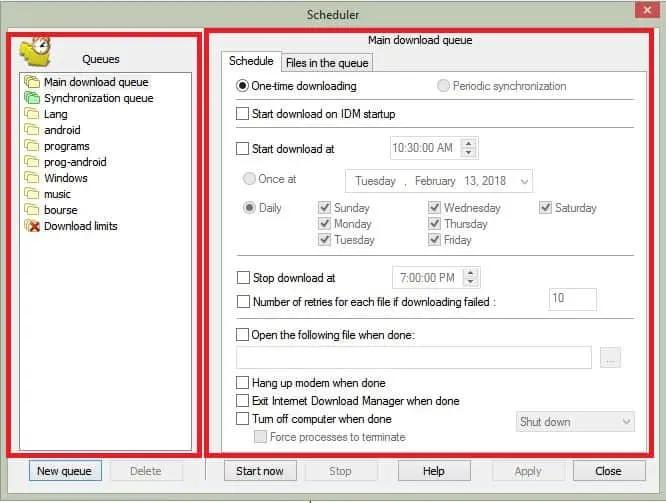Check the Stop download at box
The height and width of the screenshot is (503, 666).
pos(243,278)
